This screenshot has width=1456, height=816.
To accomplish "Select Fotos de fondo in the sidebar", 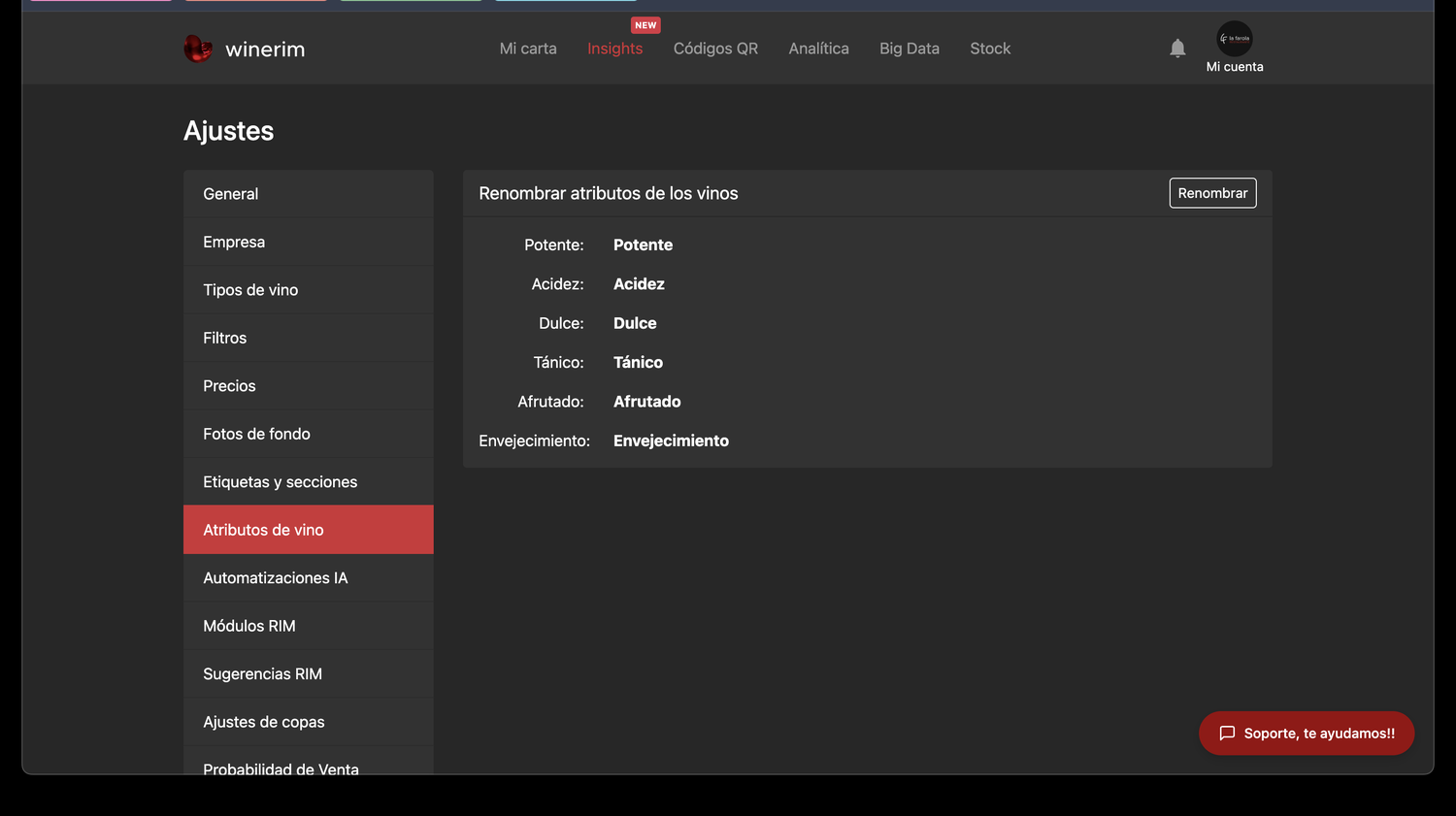I will [309, 434].
